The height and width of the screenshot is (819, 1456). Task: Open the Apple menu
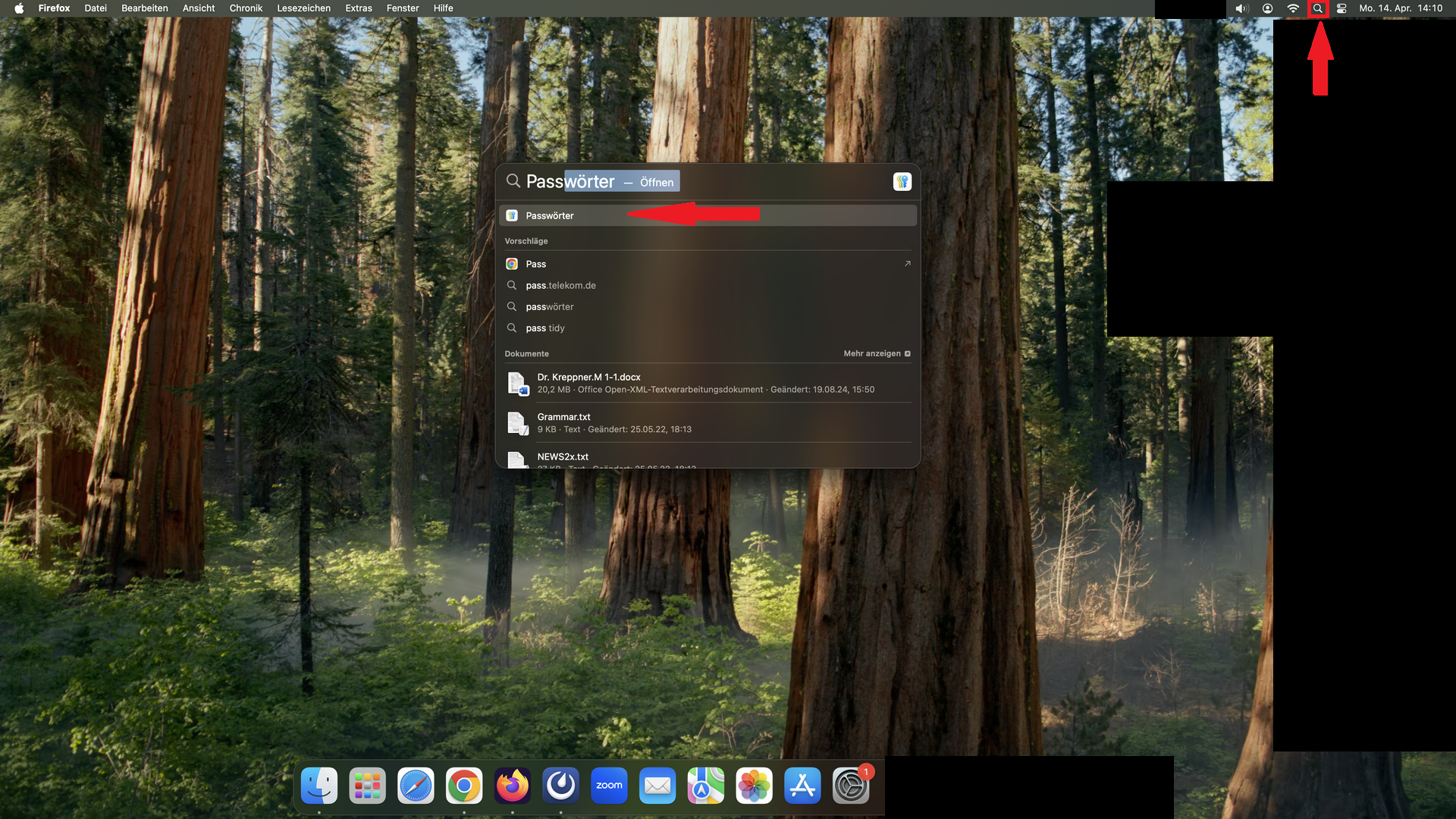coord(19,8)
